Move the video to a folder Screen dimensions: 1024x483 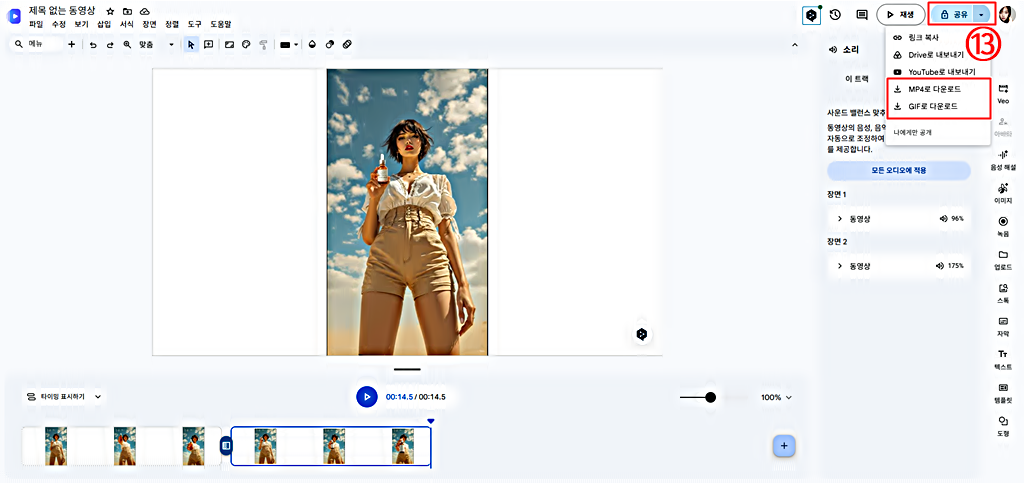click(127, 12)
